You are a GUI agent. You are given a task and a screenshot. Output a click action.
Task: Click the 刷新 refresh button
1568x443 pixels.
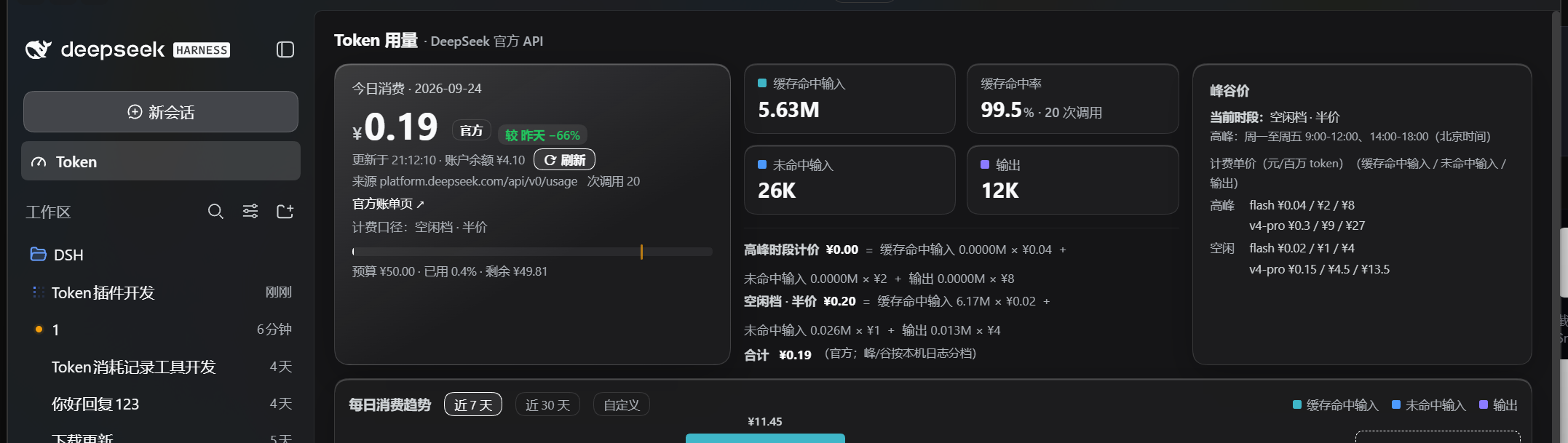564,159
